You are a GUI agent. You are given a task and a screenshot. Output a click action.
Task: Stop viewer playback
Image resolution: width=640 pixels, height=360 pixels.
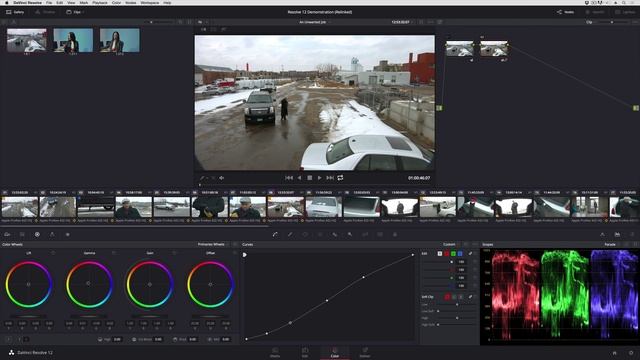point(309,178)
